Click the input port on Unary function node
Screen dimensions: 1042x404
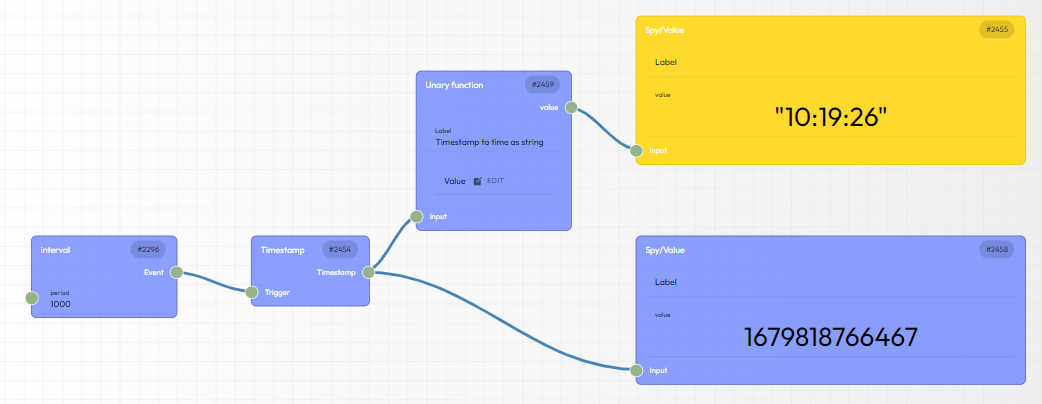(x=417, y=216)
